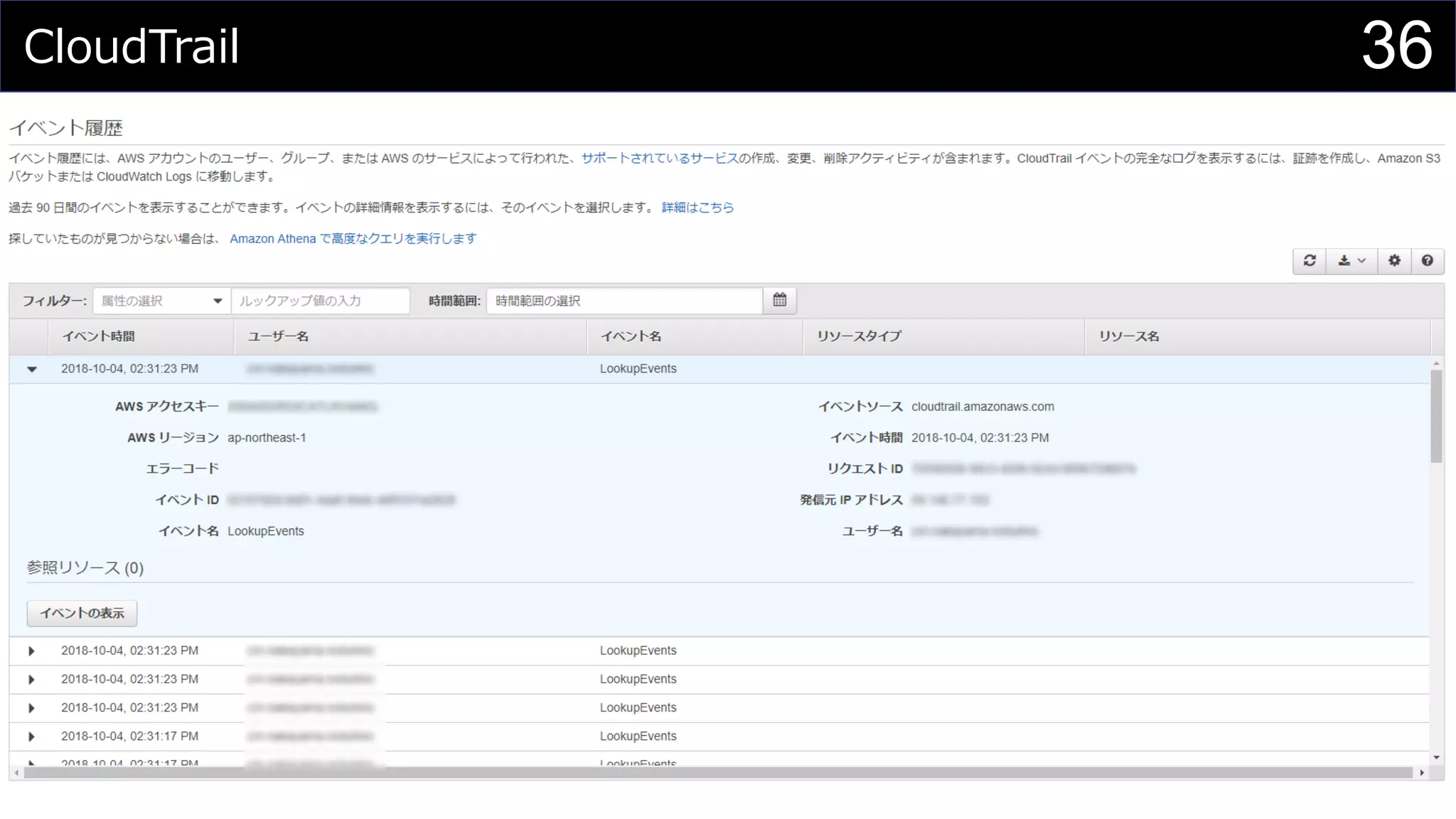Expand the second LookupEvents event row
This screenshot has height=819, width=1456.
pyautogui.click(x=31, y=651)
